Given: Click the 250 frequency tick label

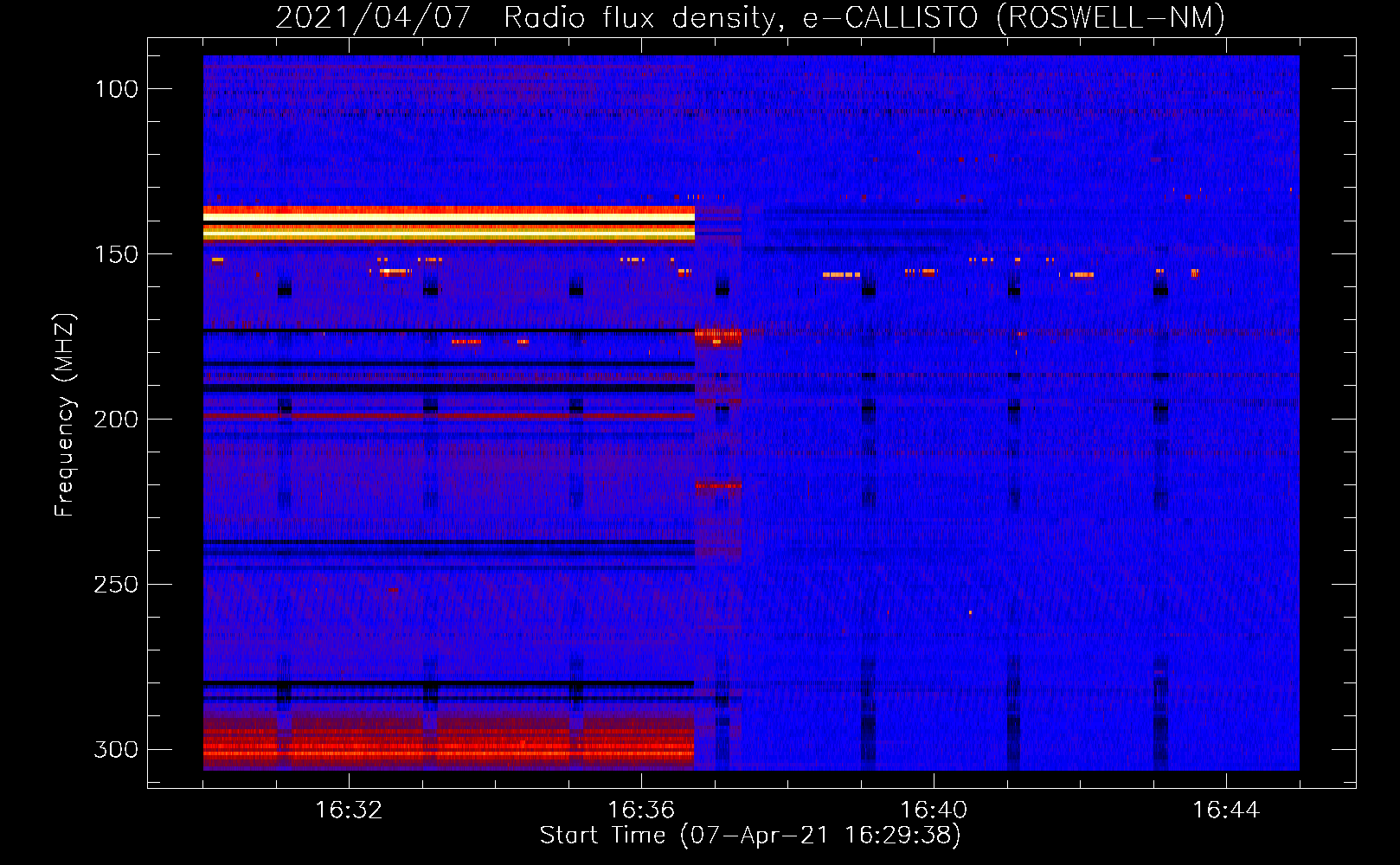Looking at the screenshot, I should (x=117, y=585).
